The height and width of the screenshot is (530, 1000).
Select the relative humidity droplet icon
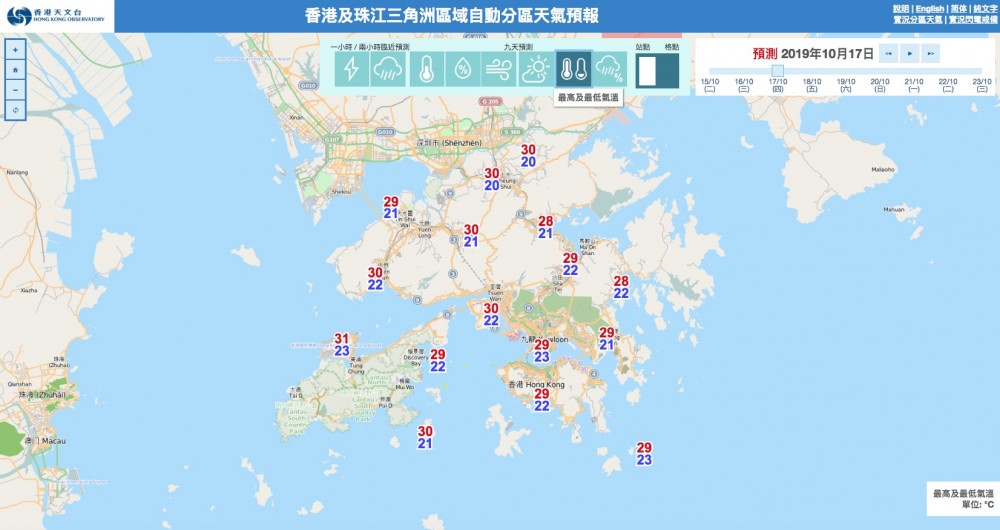click(x=463, y=69)
